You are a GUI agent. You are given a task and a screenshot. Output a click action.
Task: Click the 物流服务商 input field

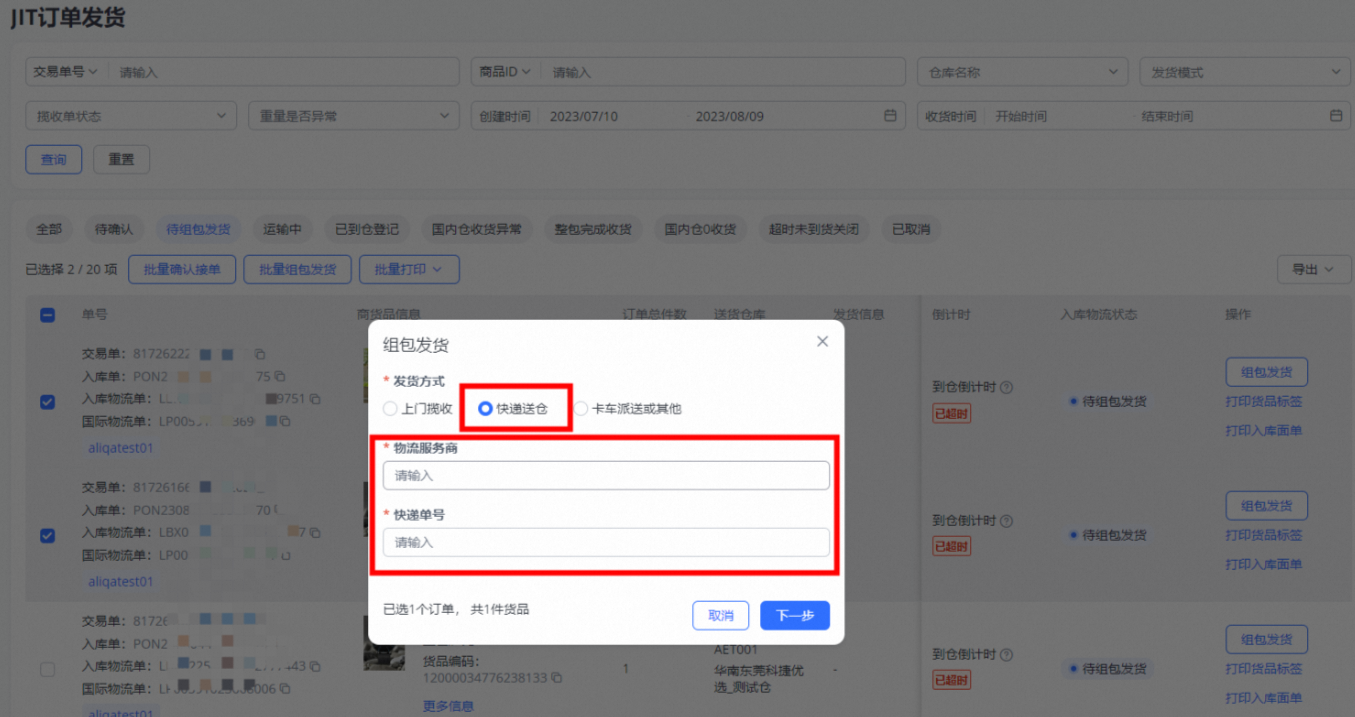click(x=606, y=475)
